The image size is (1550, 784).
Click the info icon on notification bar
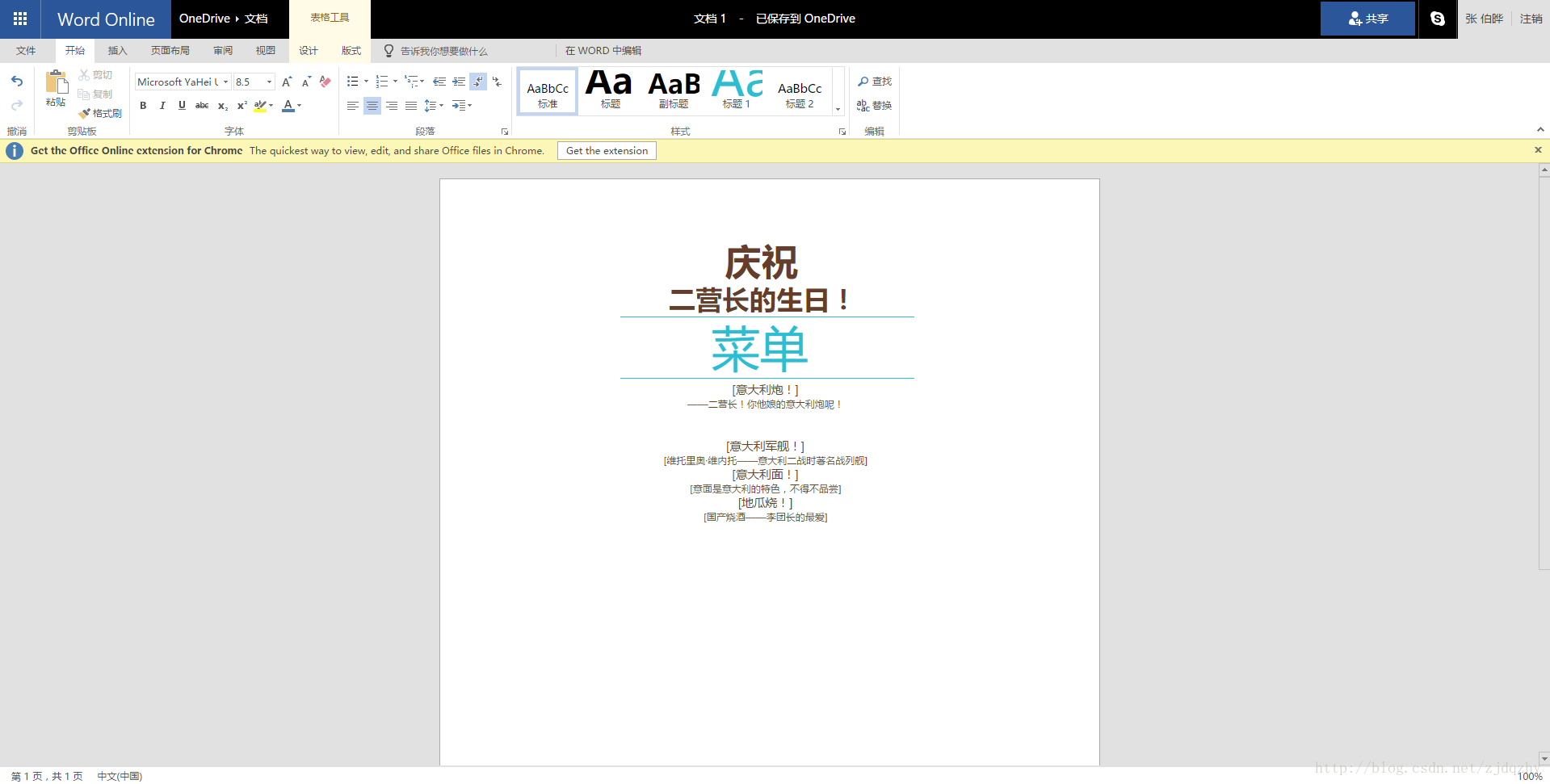pyautogui.click(x=15, y=151)
